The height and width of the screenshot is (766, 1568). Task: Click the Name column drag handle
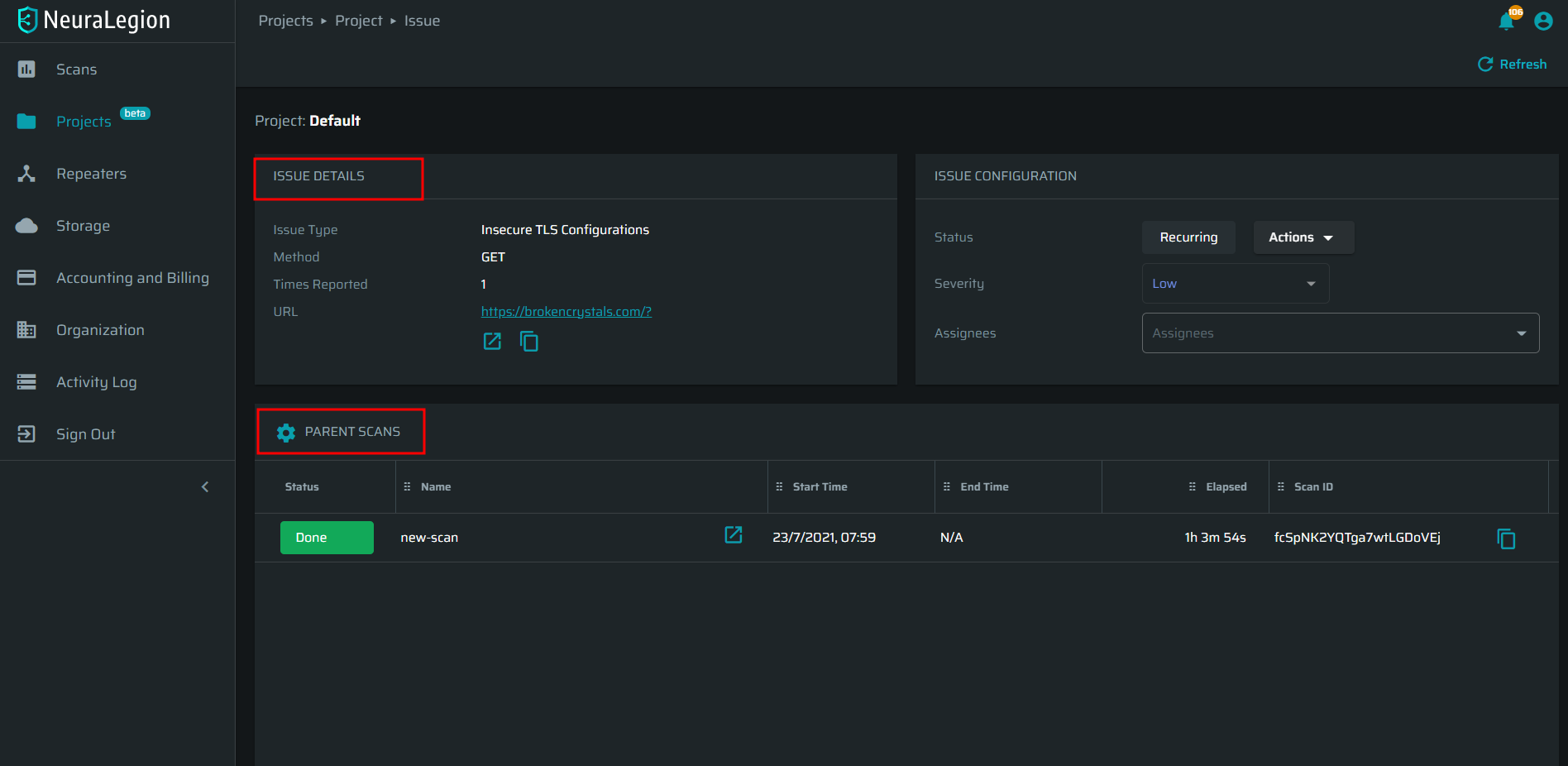click(x=407, y=487)
